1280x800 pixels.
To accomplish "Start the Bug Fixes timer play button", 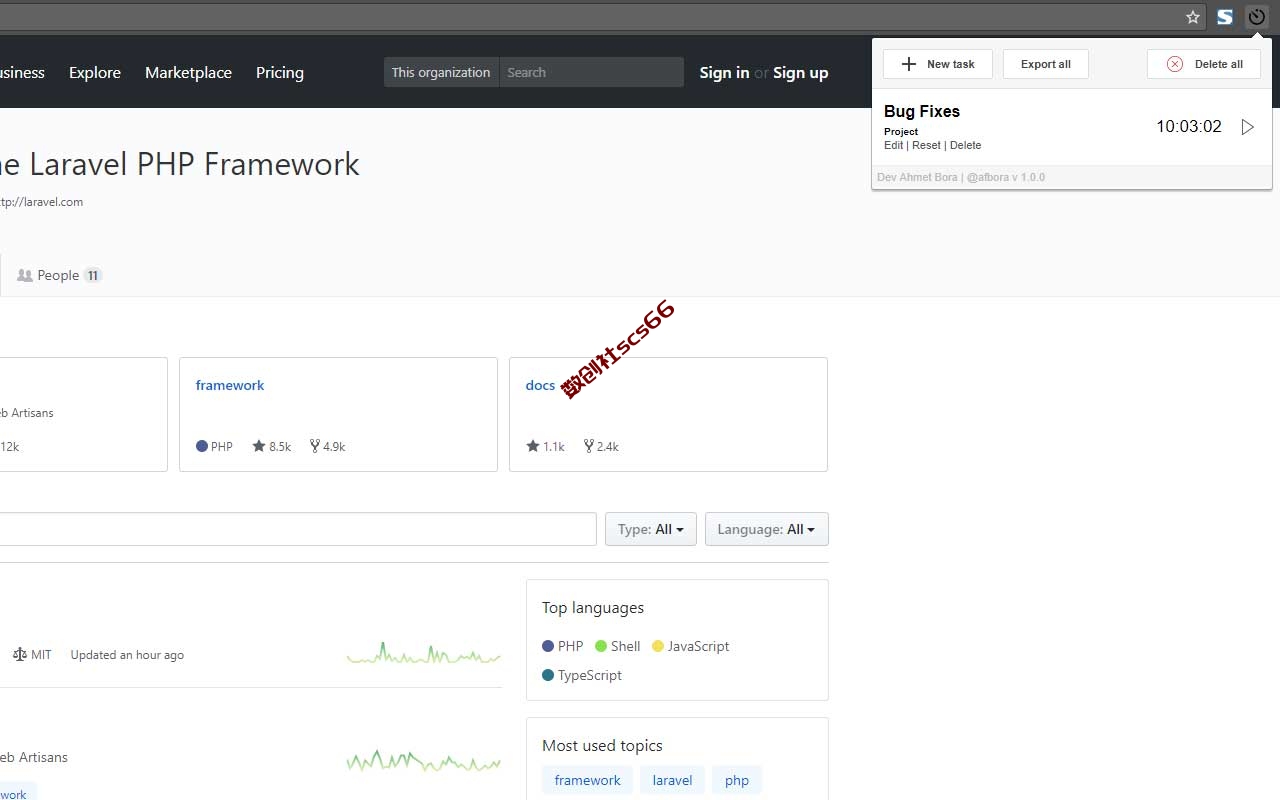I will [x=1247, y=127].
